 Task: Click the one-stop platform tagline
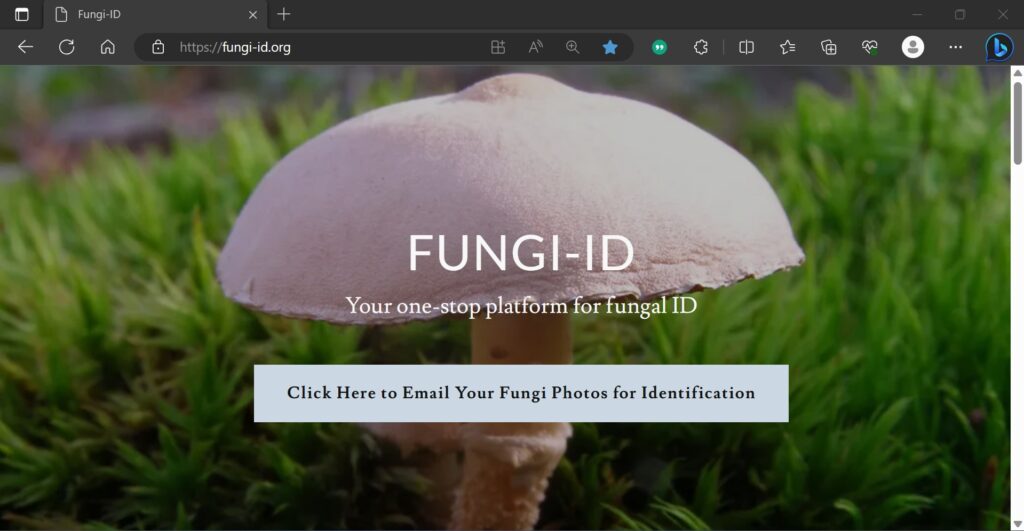tap(521, 306)
